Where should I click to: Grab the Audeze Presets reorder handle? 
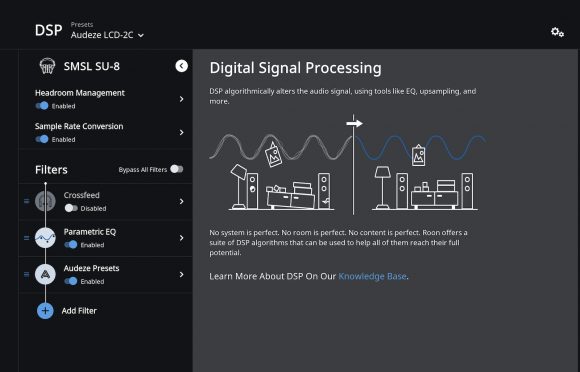click(x=26, y=274)
